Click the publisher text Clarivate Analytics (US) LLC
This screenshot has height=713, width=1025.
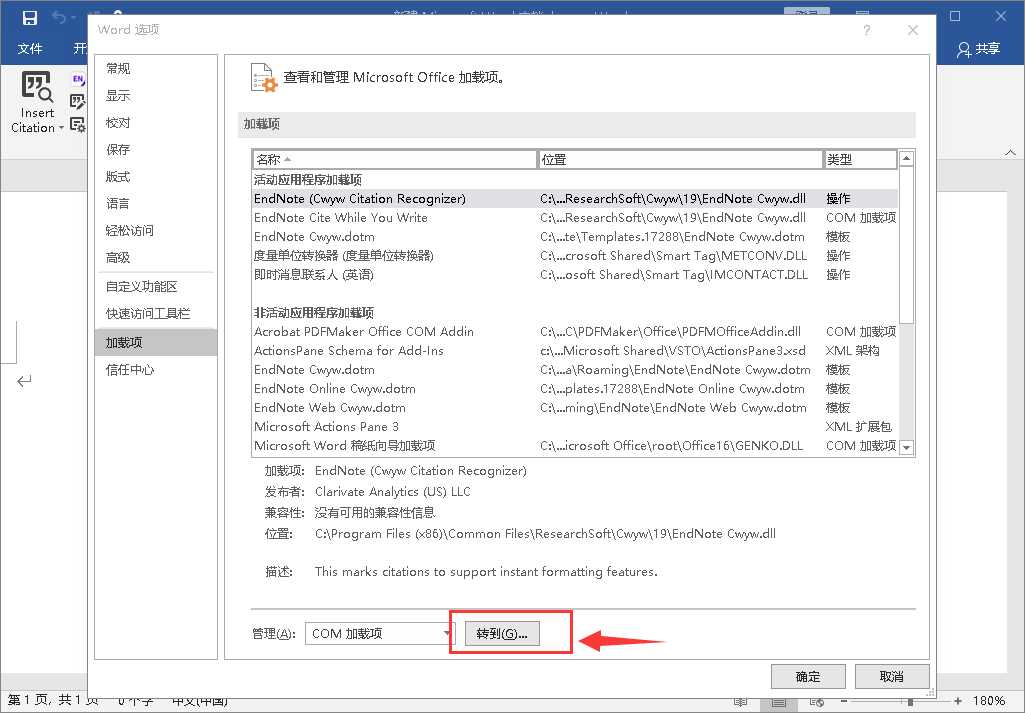coord(393,491)
